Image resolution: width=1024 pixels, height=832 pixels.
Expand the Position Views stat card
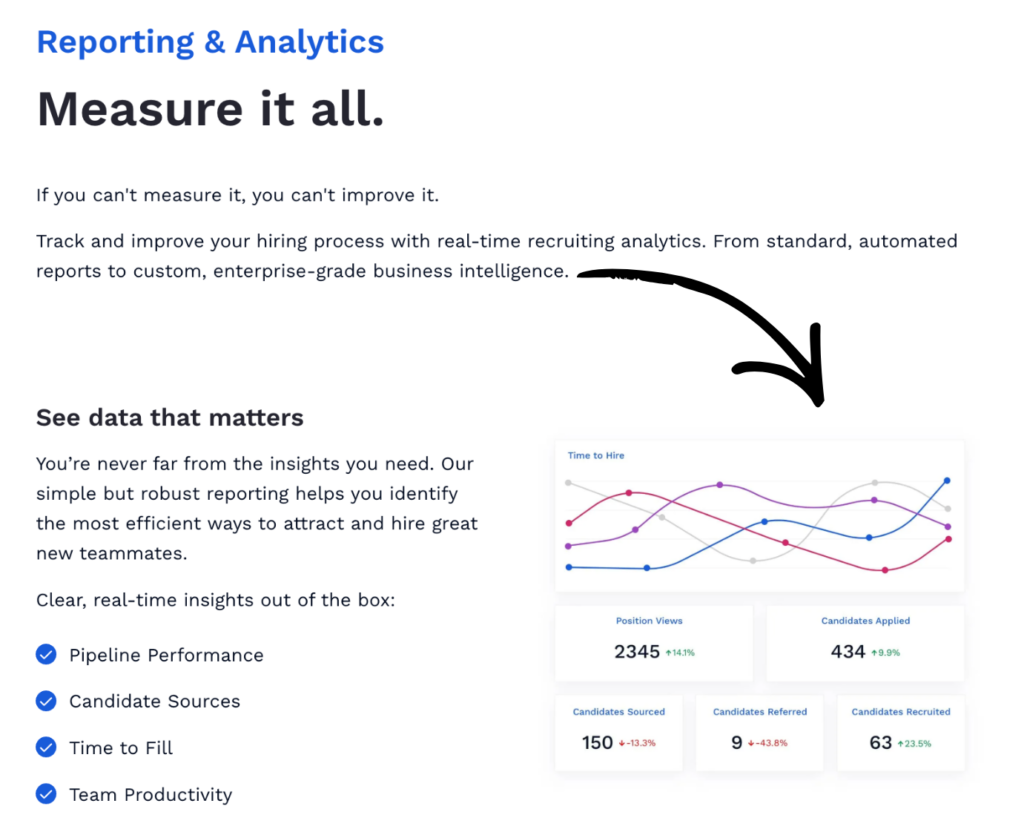point(654,643)
